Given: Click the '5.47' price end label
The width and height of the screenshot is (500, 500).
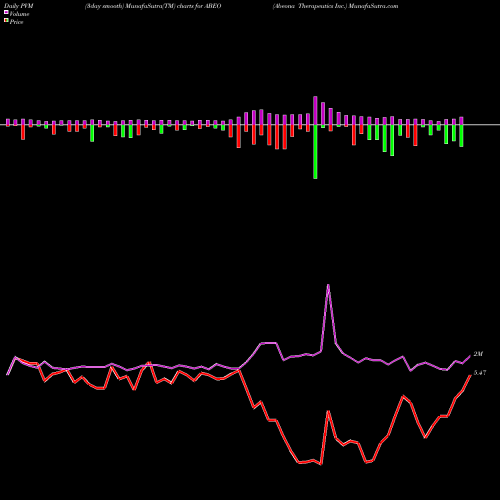Looking at the screenshot, I should pos(480,373).
